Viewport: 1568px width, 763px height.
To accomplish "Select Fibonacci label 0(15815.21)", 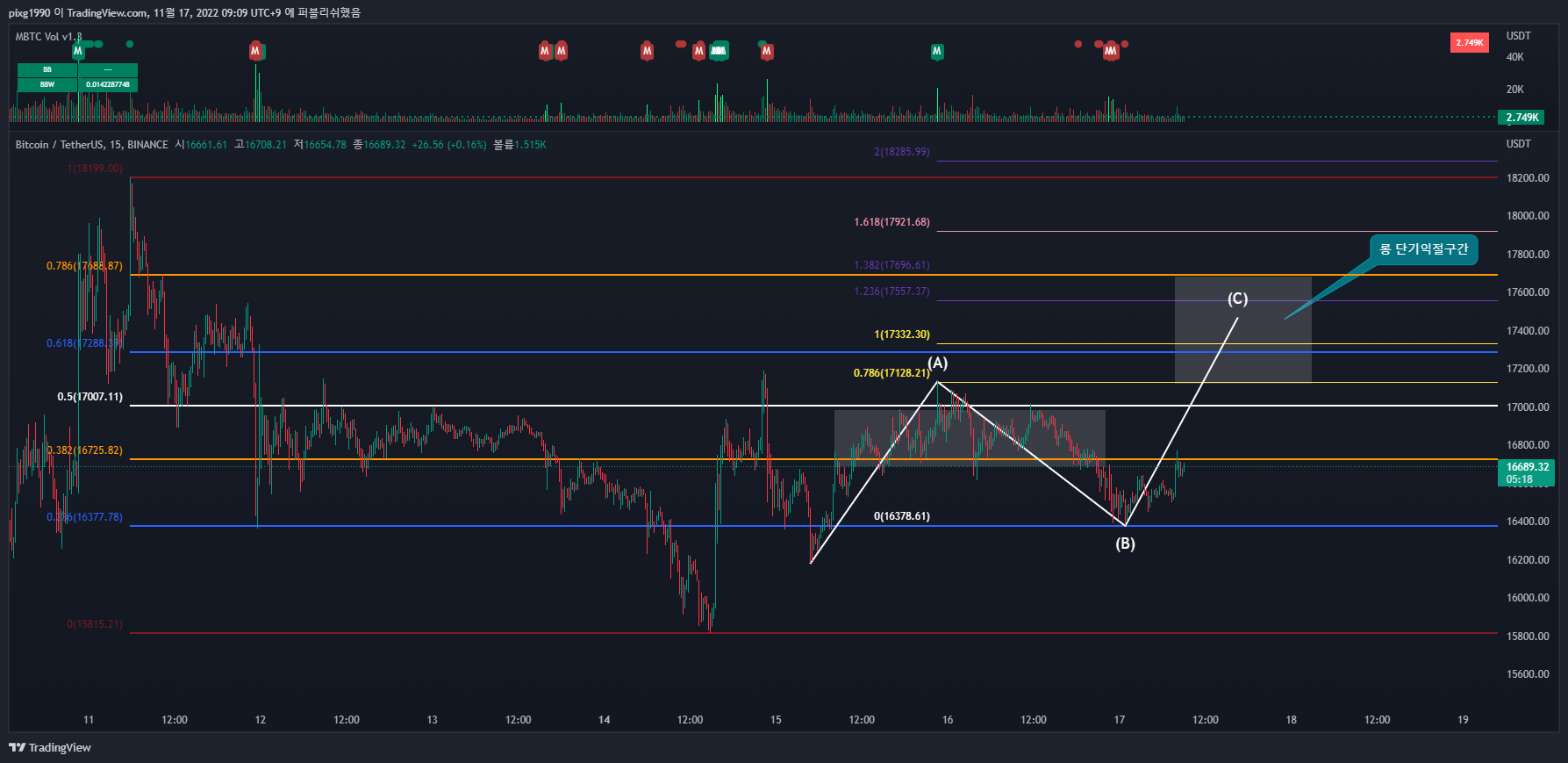I will pos(95,624).
